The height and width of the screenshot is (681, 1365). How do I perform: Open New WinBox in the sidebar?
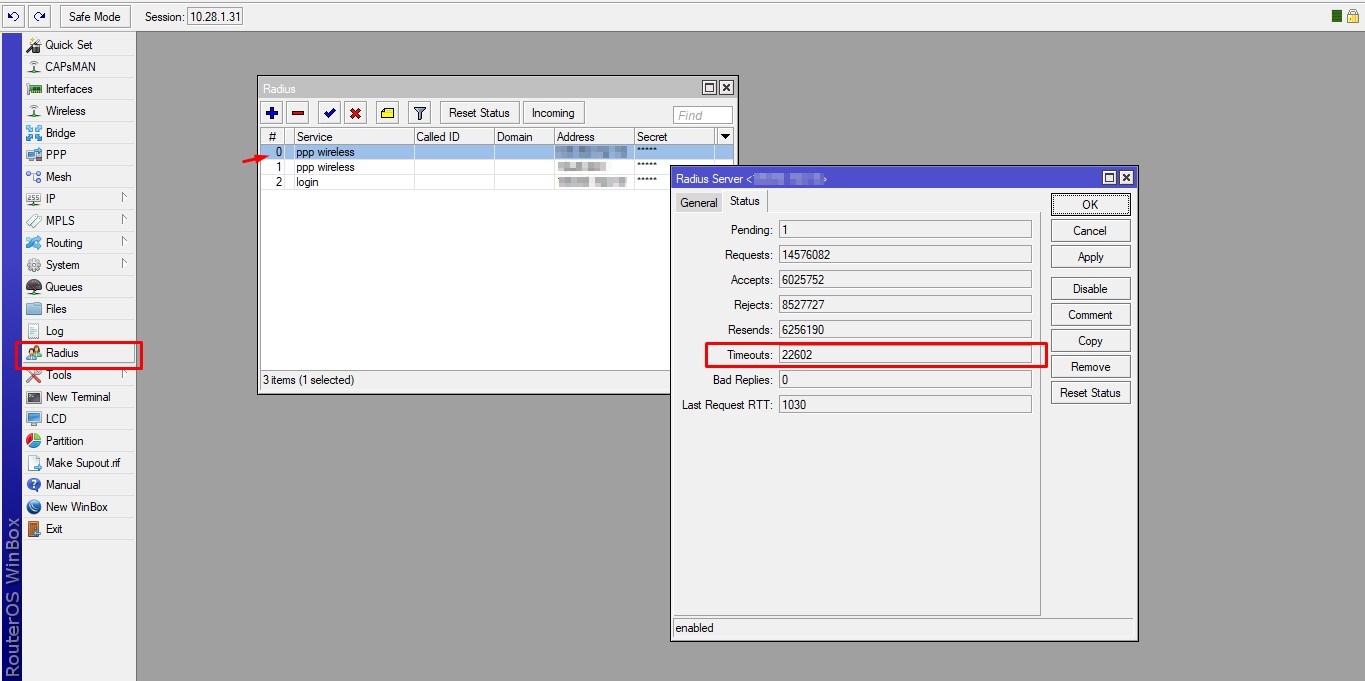(x=79, y=507)
